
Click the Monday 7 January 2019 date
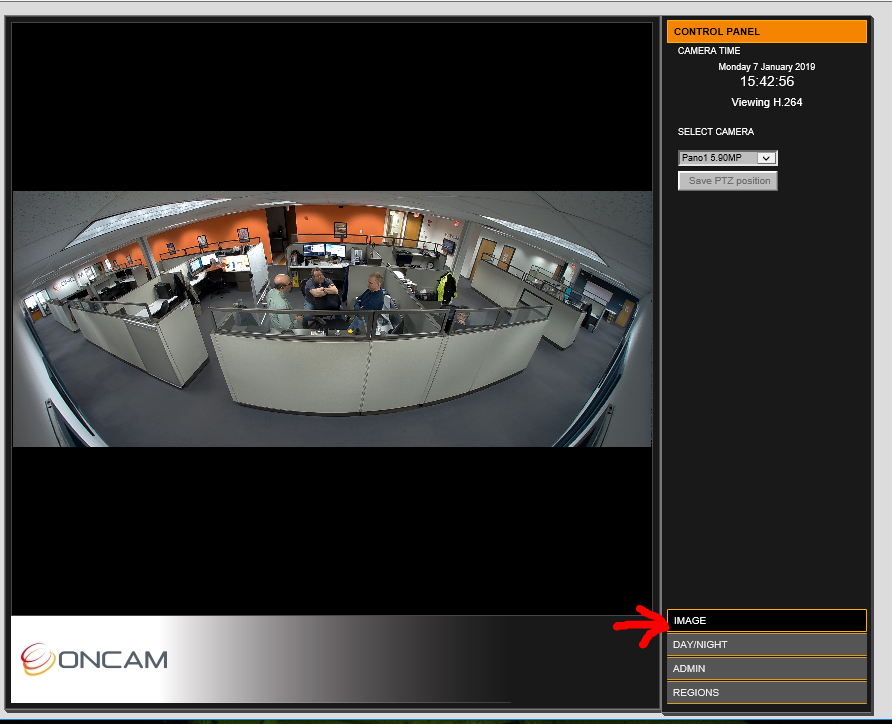766,67
